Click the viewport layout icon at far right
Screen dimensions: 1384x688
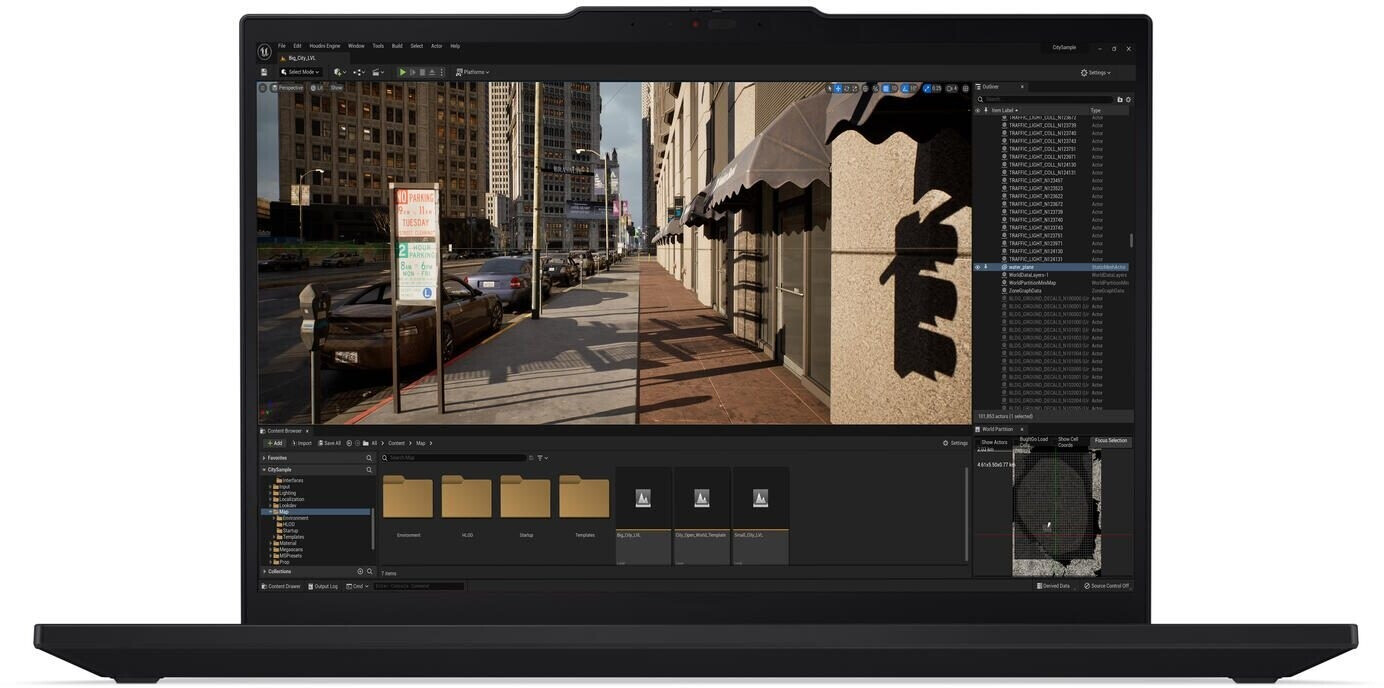click(965, 88)
